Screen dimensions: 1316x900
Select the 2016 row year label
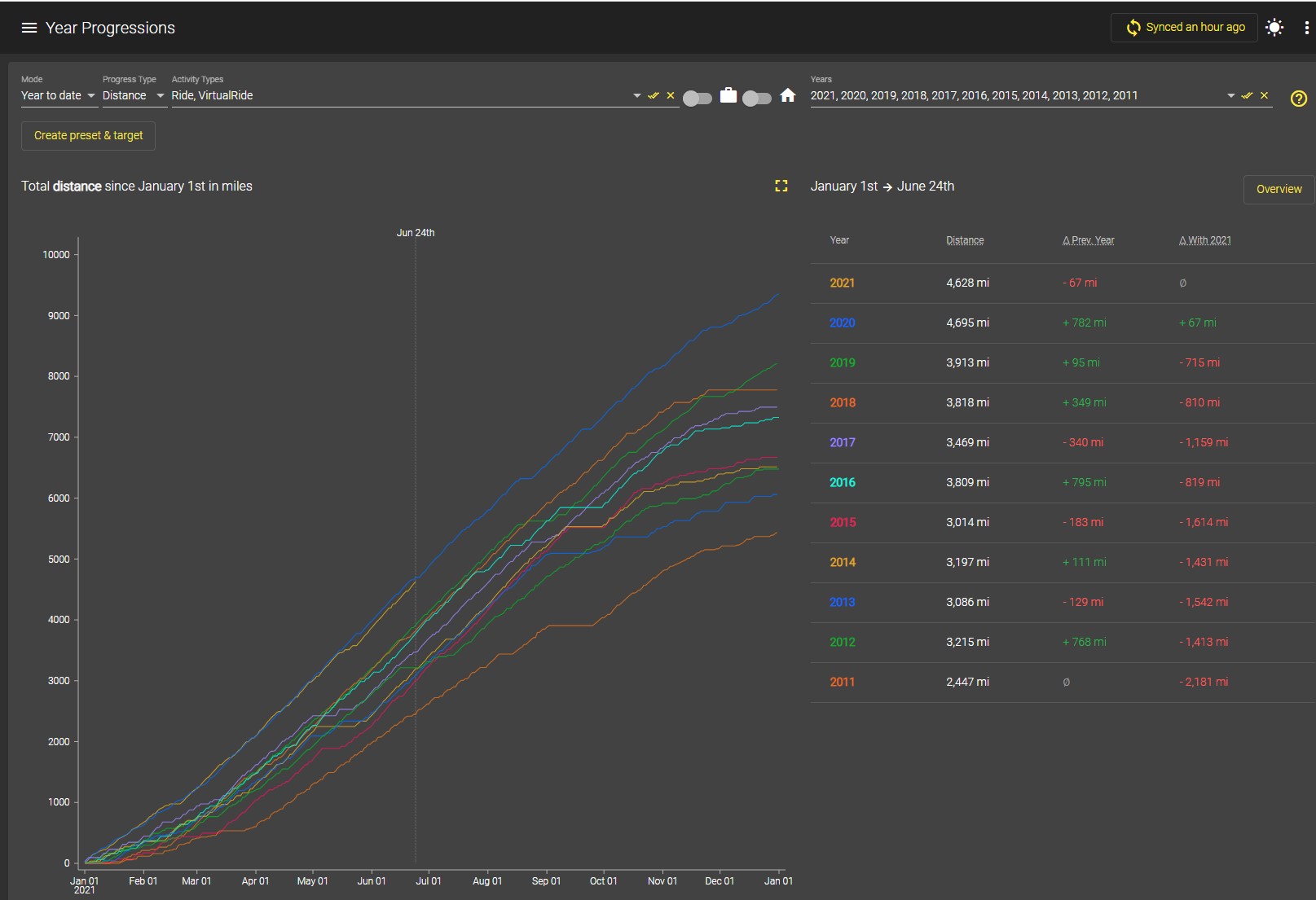pos(842,482)
